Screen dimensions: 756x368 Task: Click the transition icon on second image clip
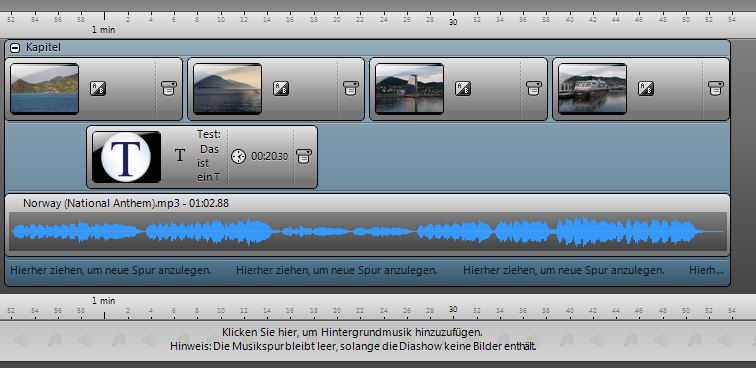[281, 88]
